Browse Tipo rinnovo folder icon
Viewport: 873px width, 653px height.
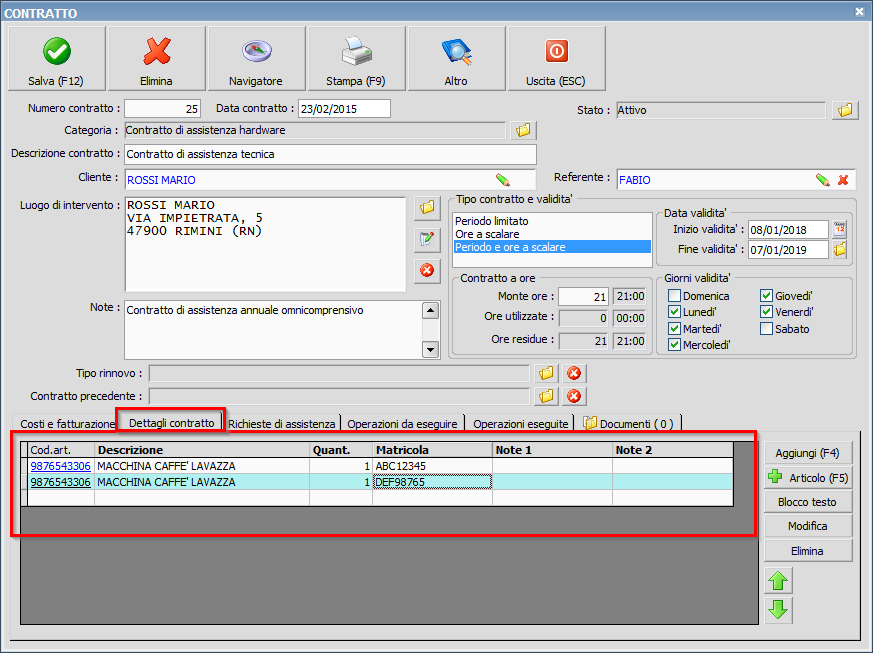[546, 373]
